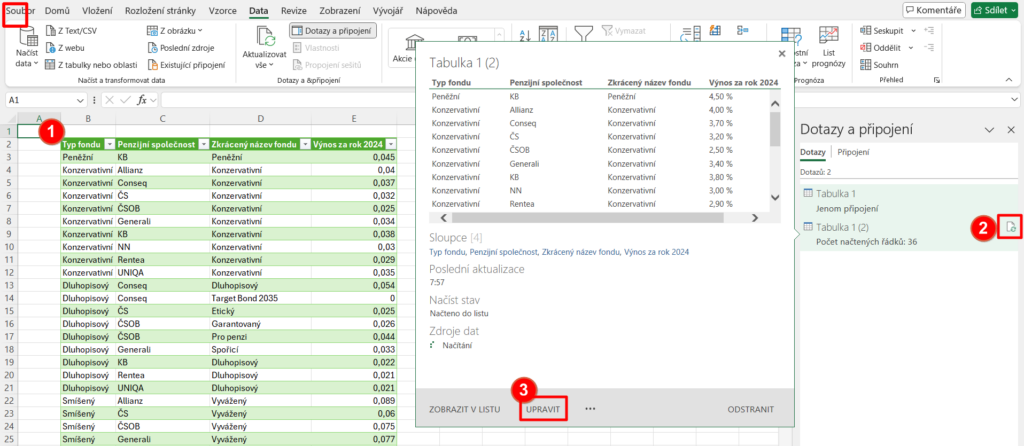
Task: Choose Z webu data source
Action: (x=65, y=48)
